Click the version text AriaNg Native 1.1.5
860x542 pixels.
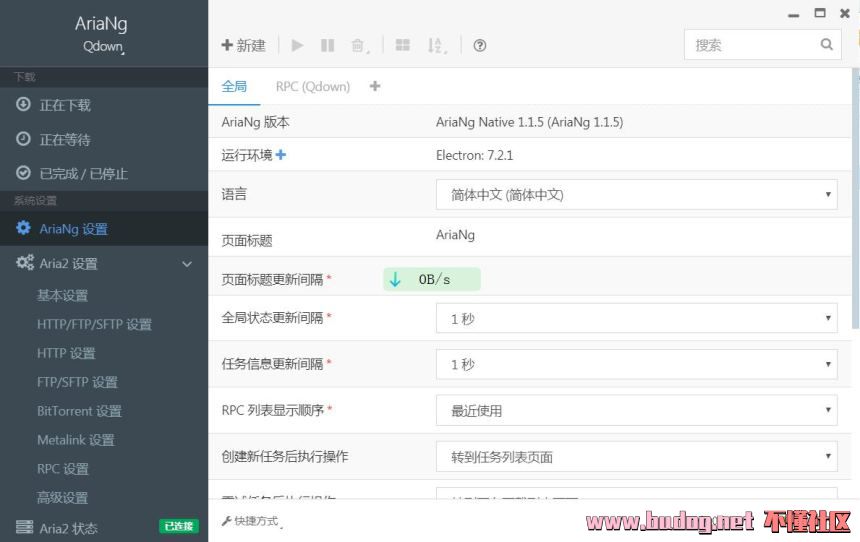[x=529, y=122]
